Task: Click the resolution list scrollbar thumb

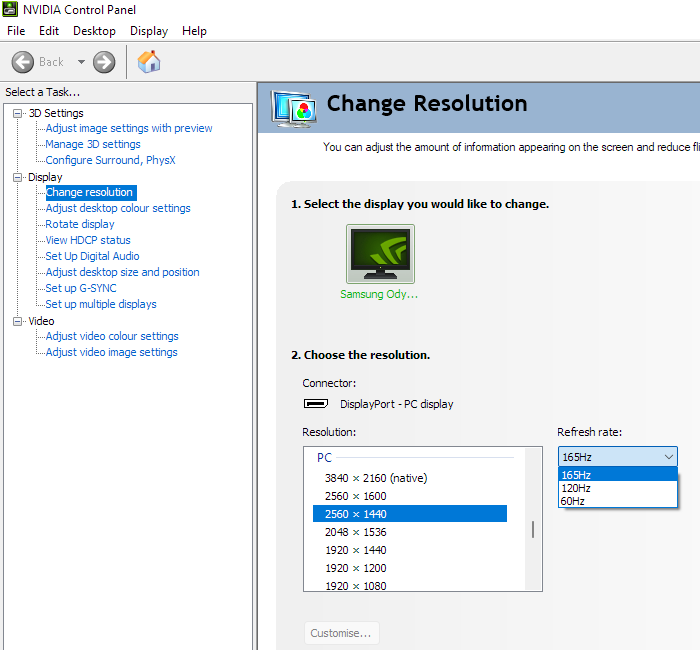Action: click(x=533, y=529)
